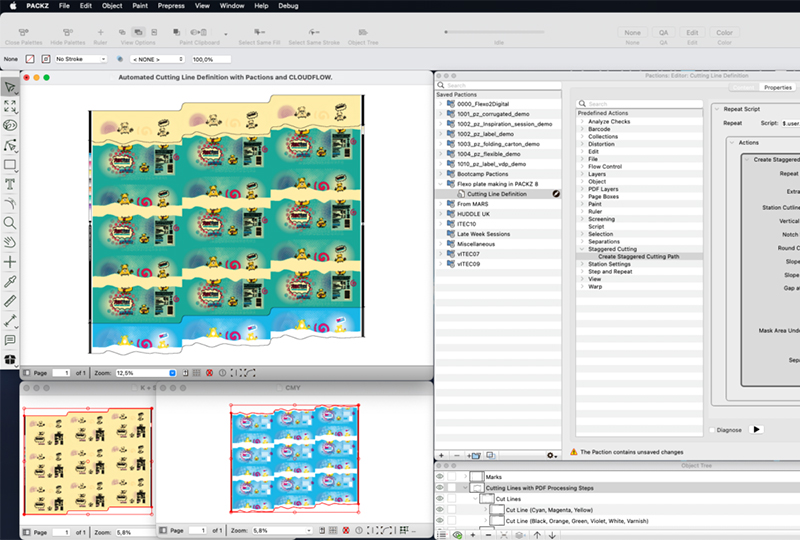This screenshot has width=800, height=540.
Task: Click the 100,0% opacity field
Action: click(x=211, y=59)
